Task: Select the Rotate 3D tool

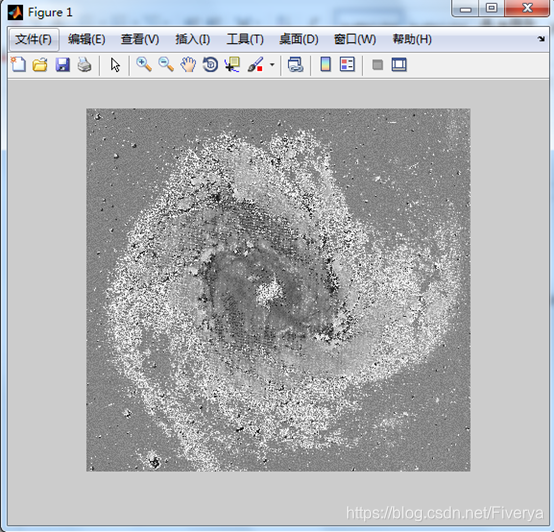Action: tap(210, 65)
